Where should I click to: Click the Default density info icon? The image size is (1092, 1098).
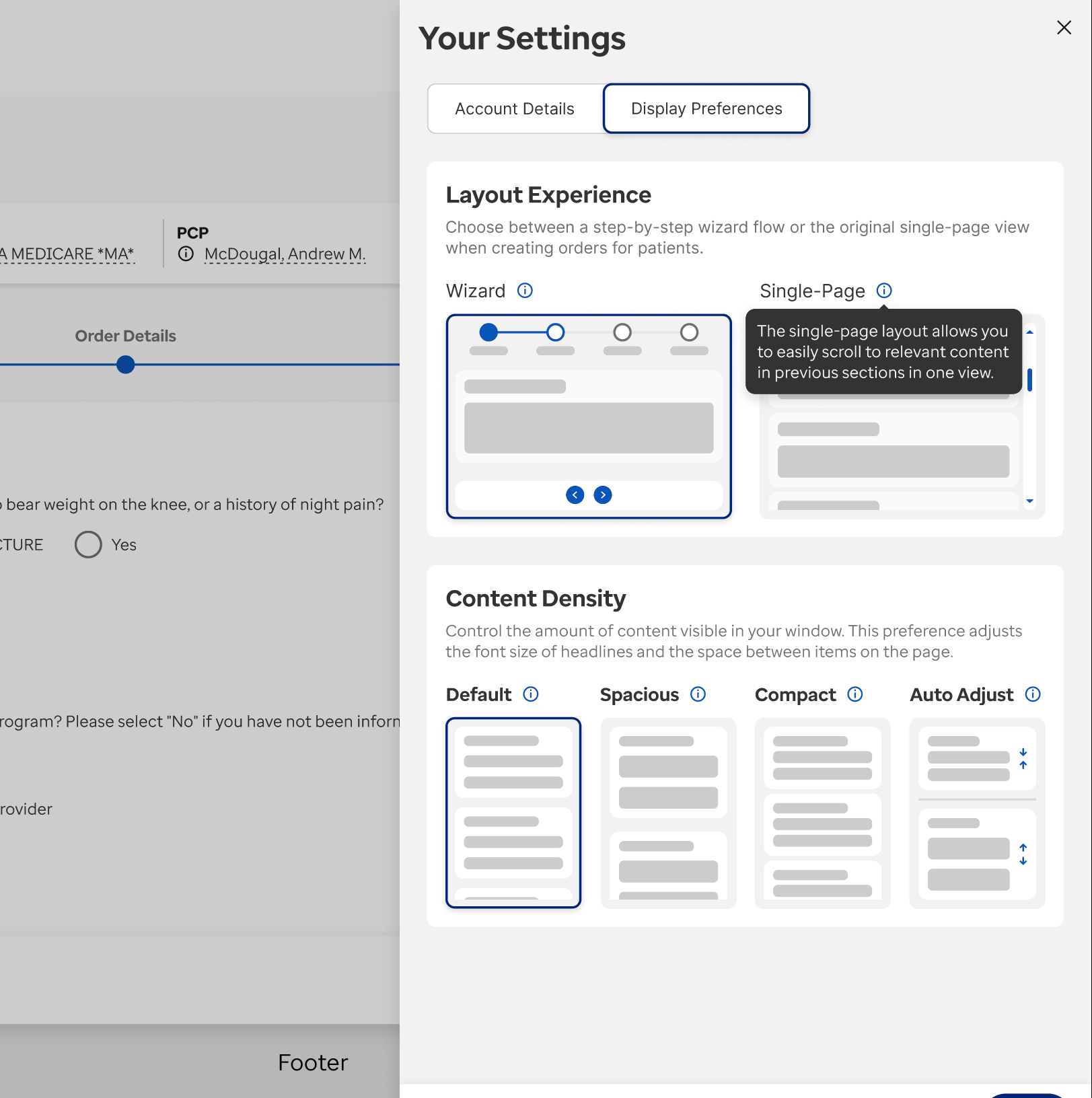coord(531,694)
